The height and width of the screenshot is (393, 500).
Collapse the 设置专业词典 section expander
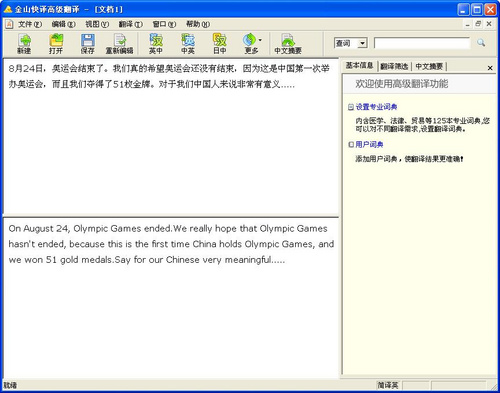(351, 107)
